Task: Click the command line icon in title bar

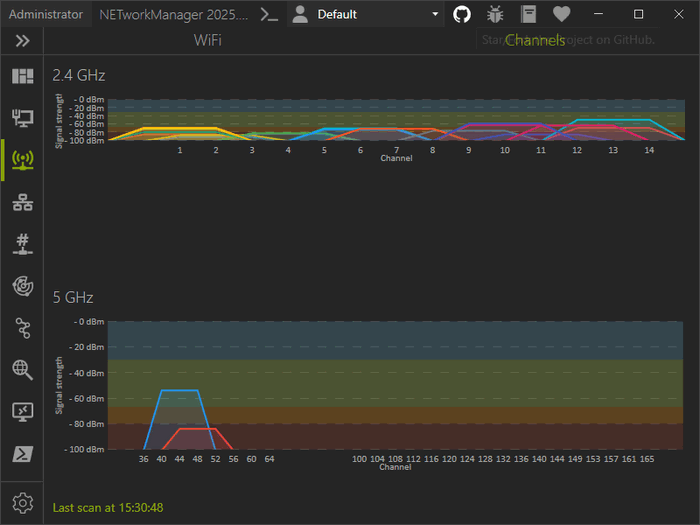Action: point(268,14)
